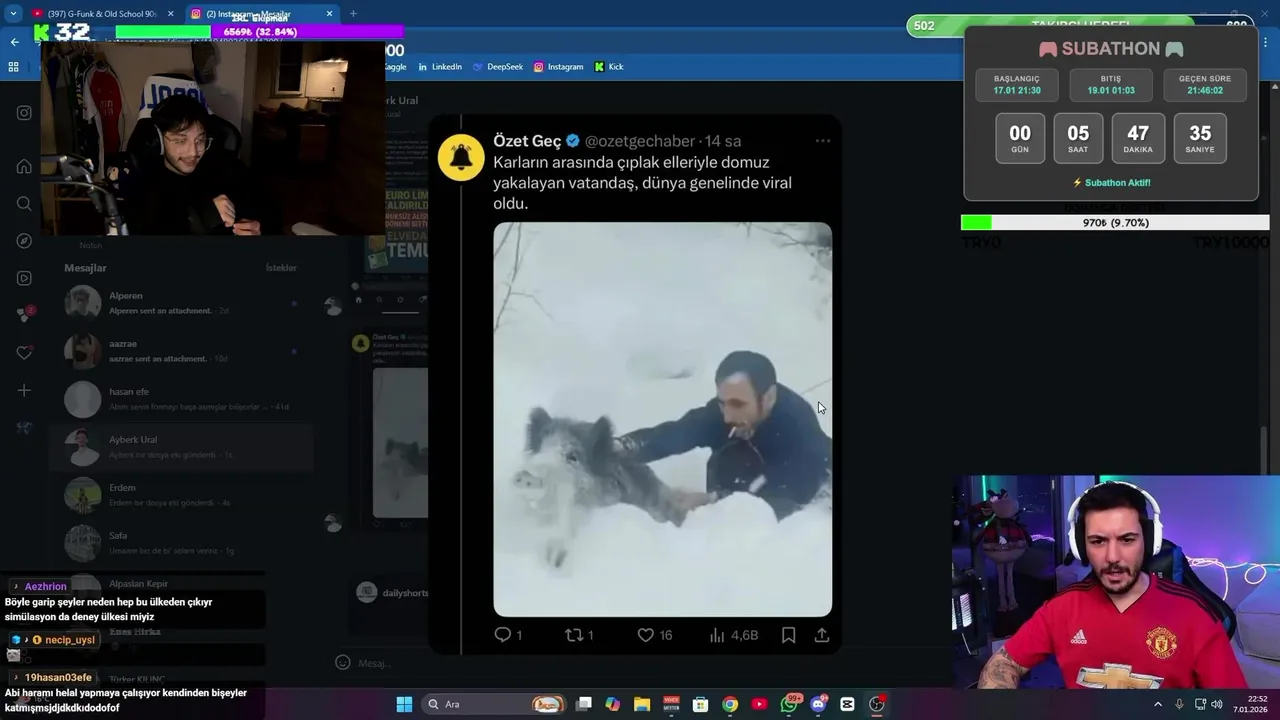Open the tweet three-dot more menu
This screenshot has width=1280, height=720.
(x=823, y=141)
